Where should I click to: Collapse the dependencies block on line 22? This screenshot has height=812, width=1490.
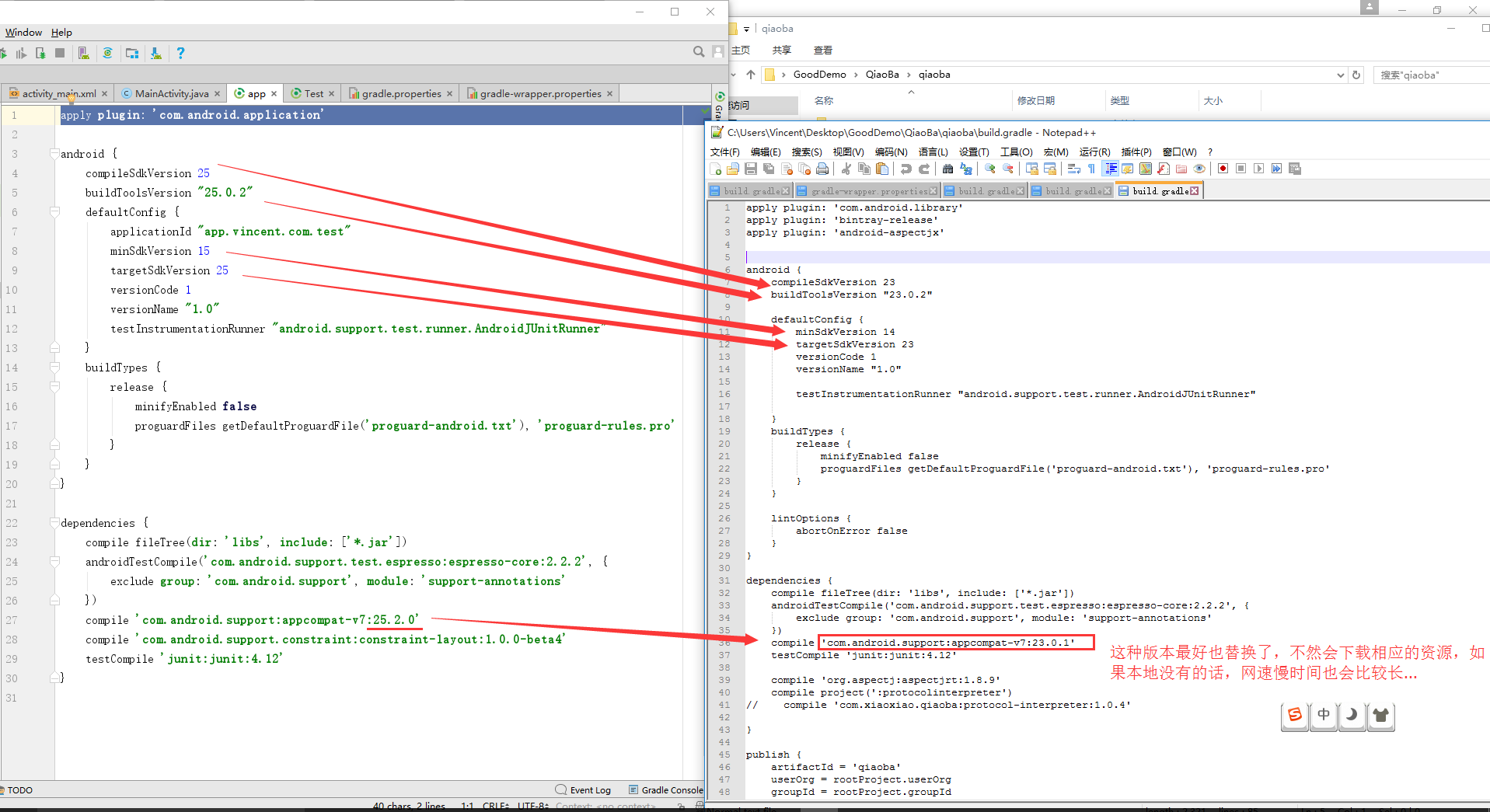coord(54,522)
